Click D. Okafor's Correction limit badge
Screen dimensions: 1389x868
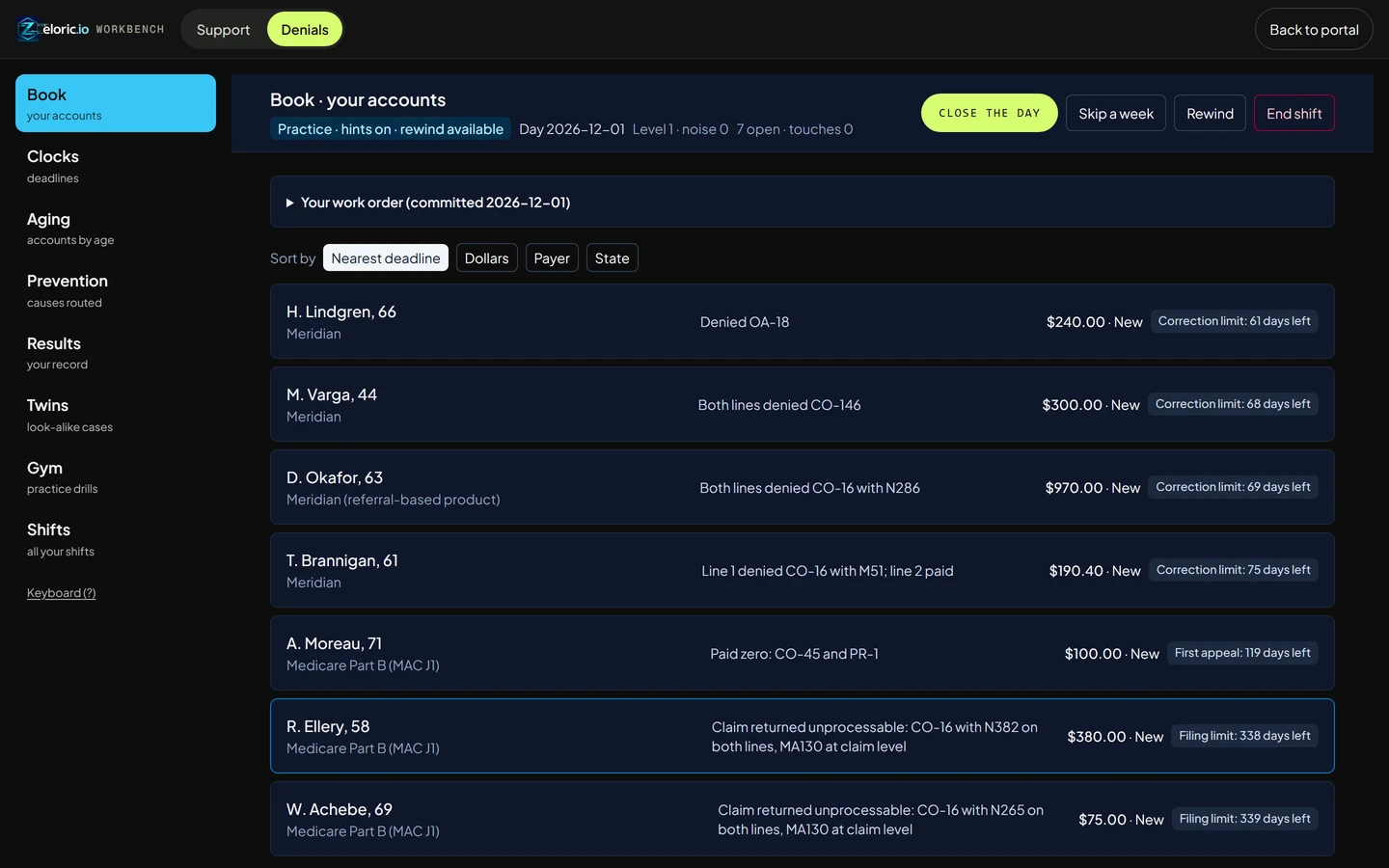1233,487
